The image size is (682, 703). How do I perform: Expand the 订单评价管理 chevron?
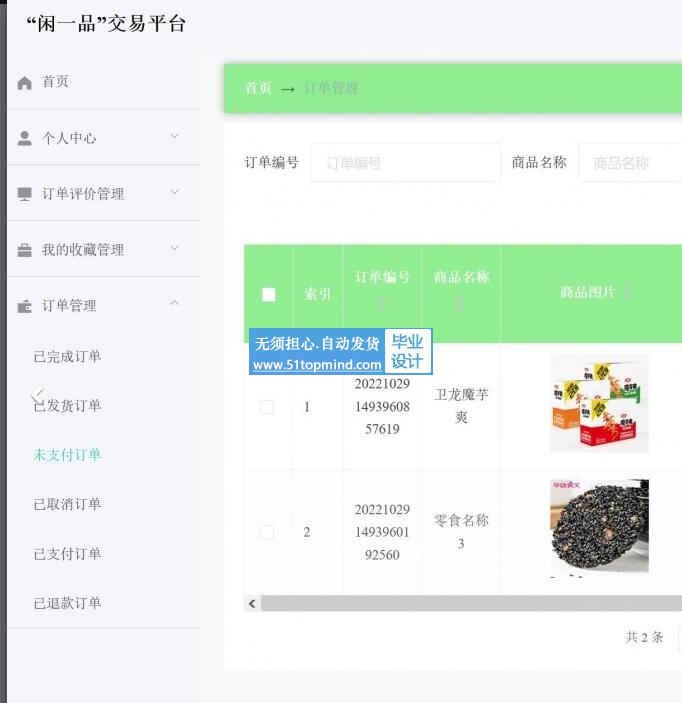point(174,191)
